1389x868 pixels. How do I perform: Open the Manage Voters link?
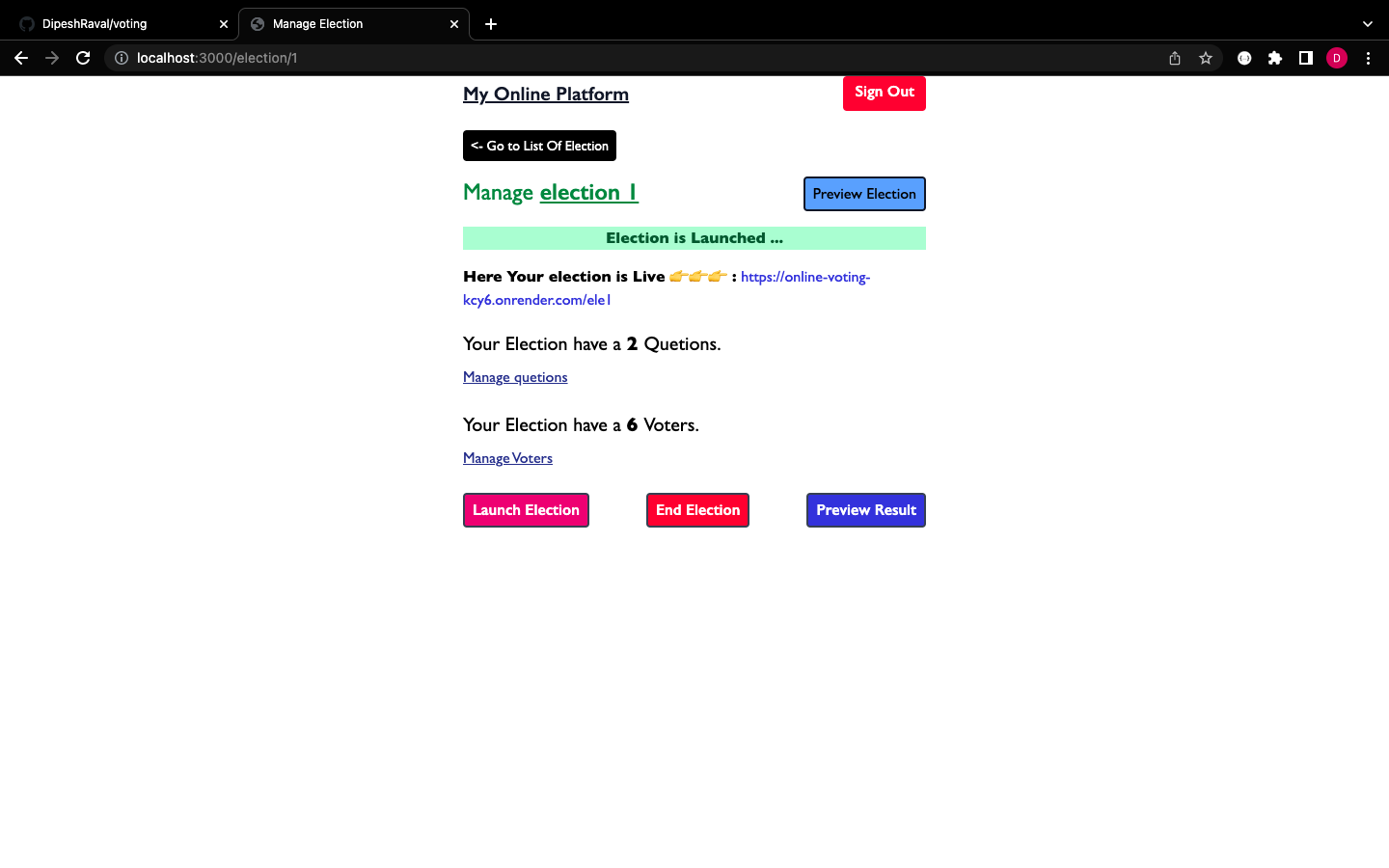coord(507,457)
